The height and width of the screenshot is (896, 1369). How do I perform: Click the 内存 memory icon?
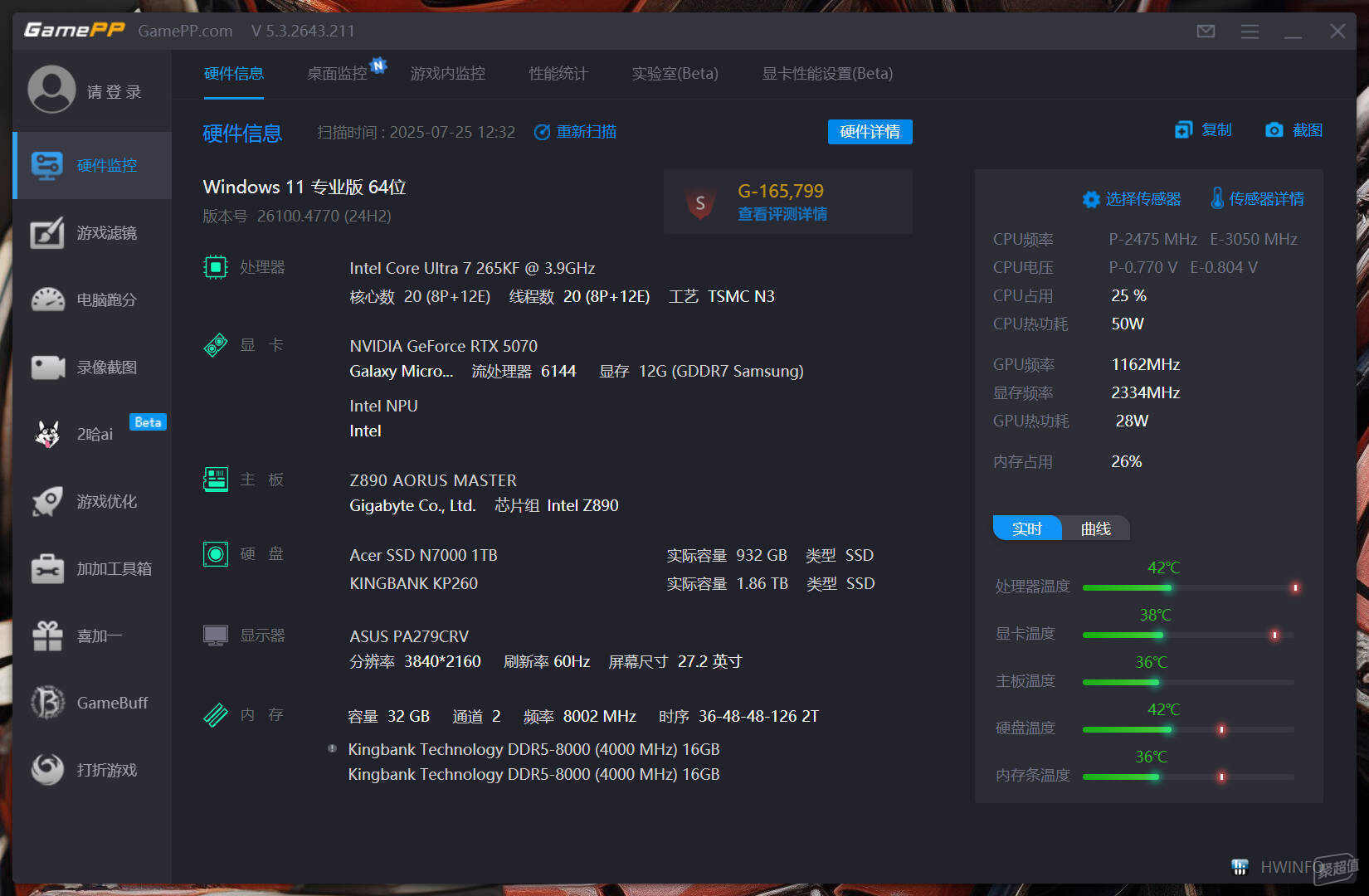216,714
